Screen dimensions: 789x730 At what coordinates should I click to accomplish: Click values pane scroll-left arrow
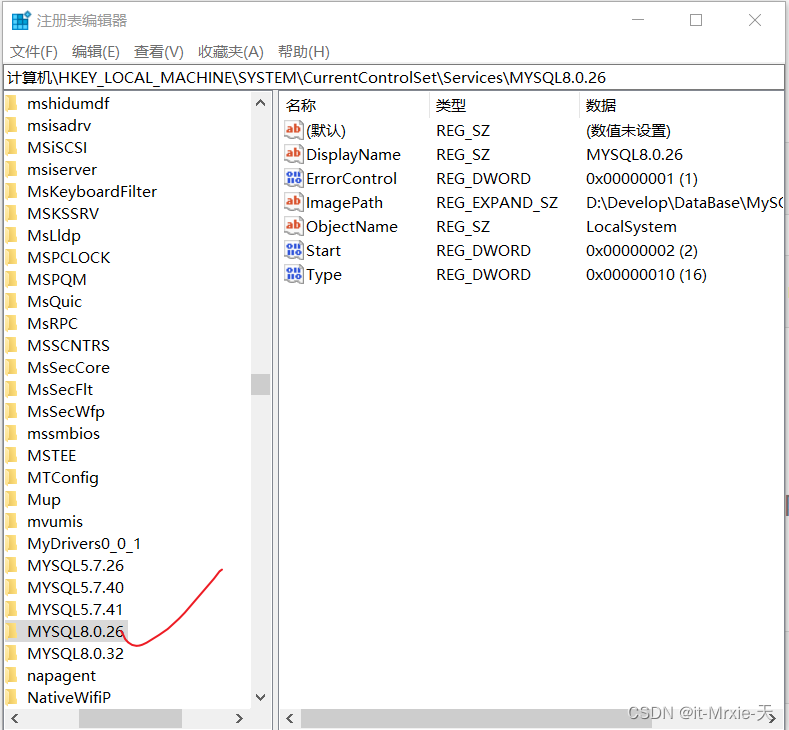pyautogui.click(x=289, y=718)
